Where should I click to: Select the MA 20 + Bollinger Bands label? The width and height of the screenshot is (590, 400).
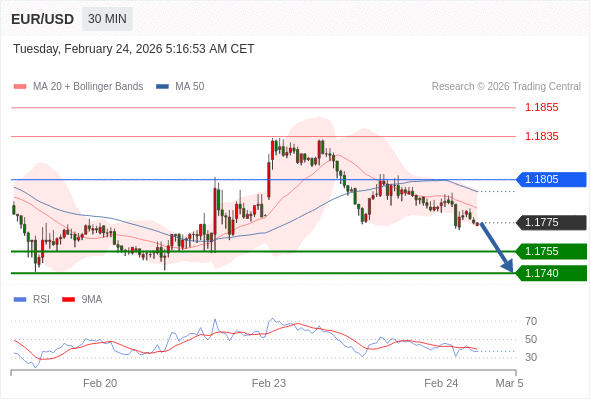88,87
